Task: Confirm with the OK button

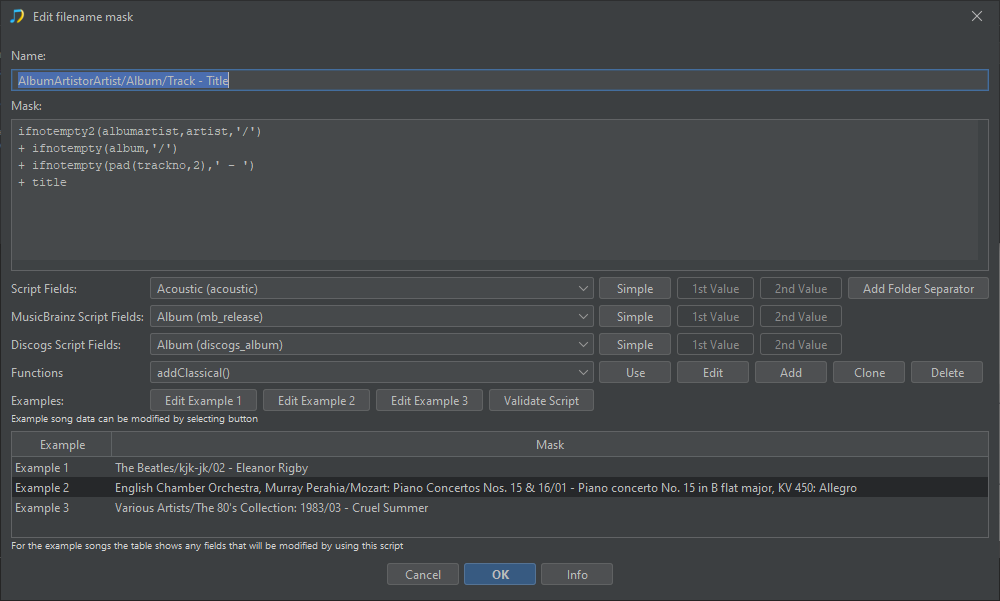Action: [x=500, y=575]
